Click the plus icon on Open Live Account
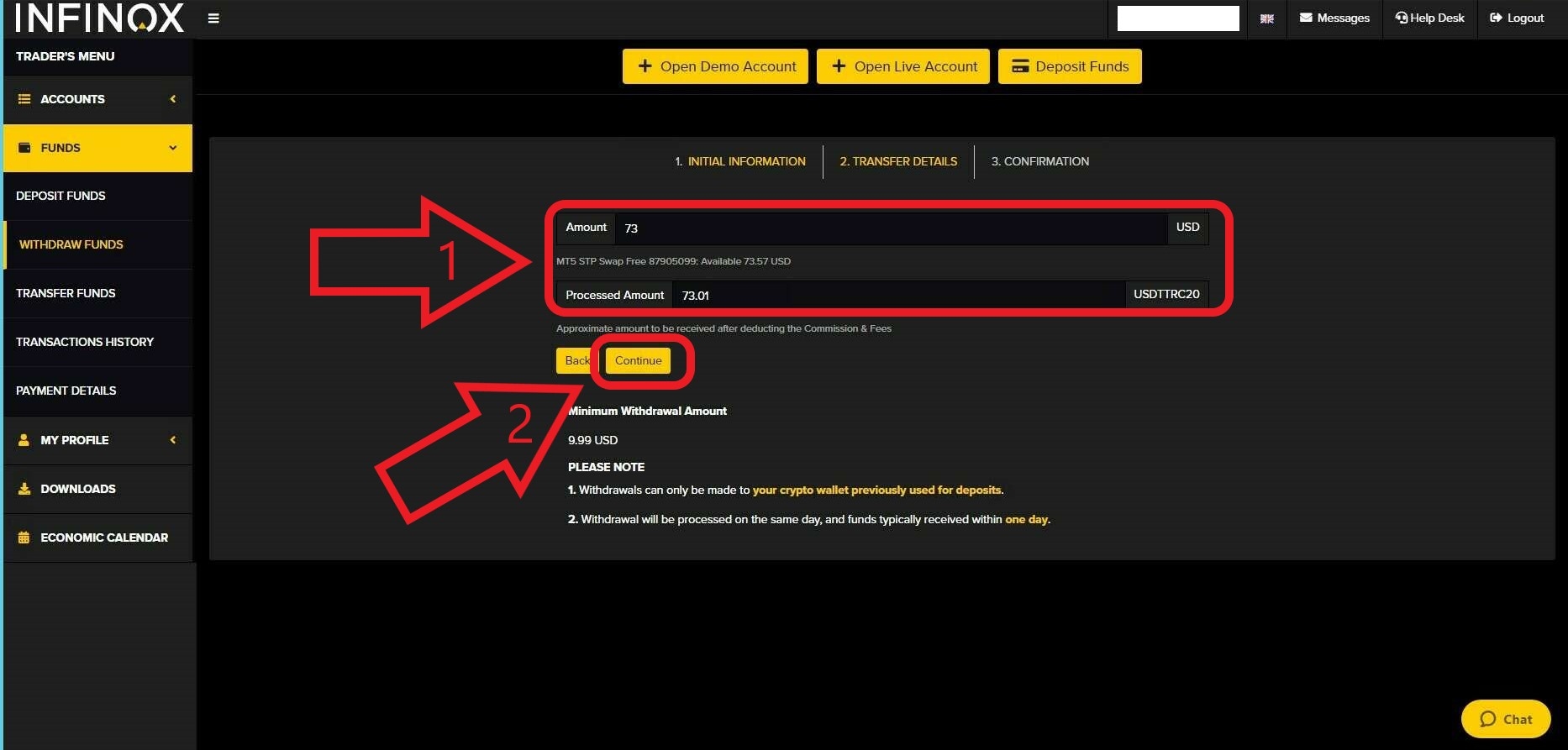The image size is (1568, 750). pyautogui.click(x=839, y=66)
